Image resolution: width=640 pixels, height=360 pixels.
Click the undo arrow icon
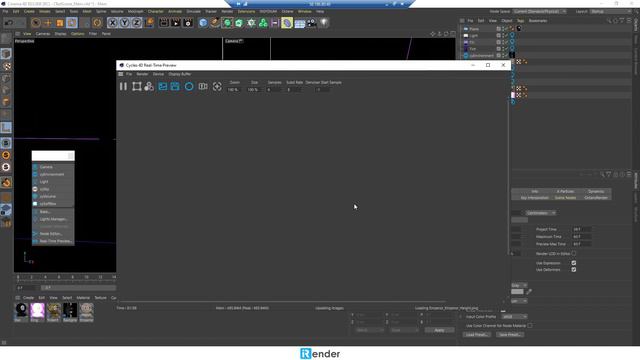tap(9, 23)
